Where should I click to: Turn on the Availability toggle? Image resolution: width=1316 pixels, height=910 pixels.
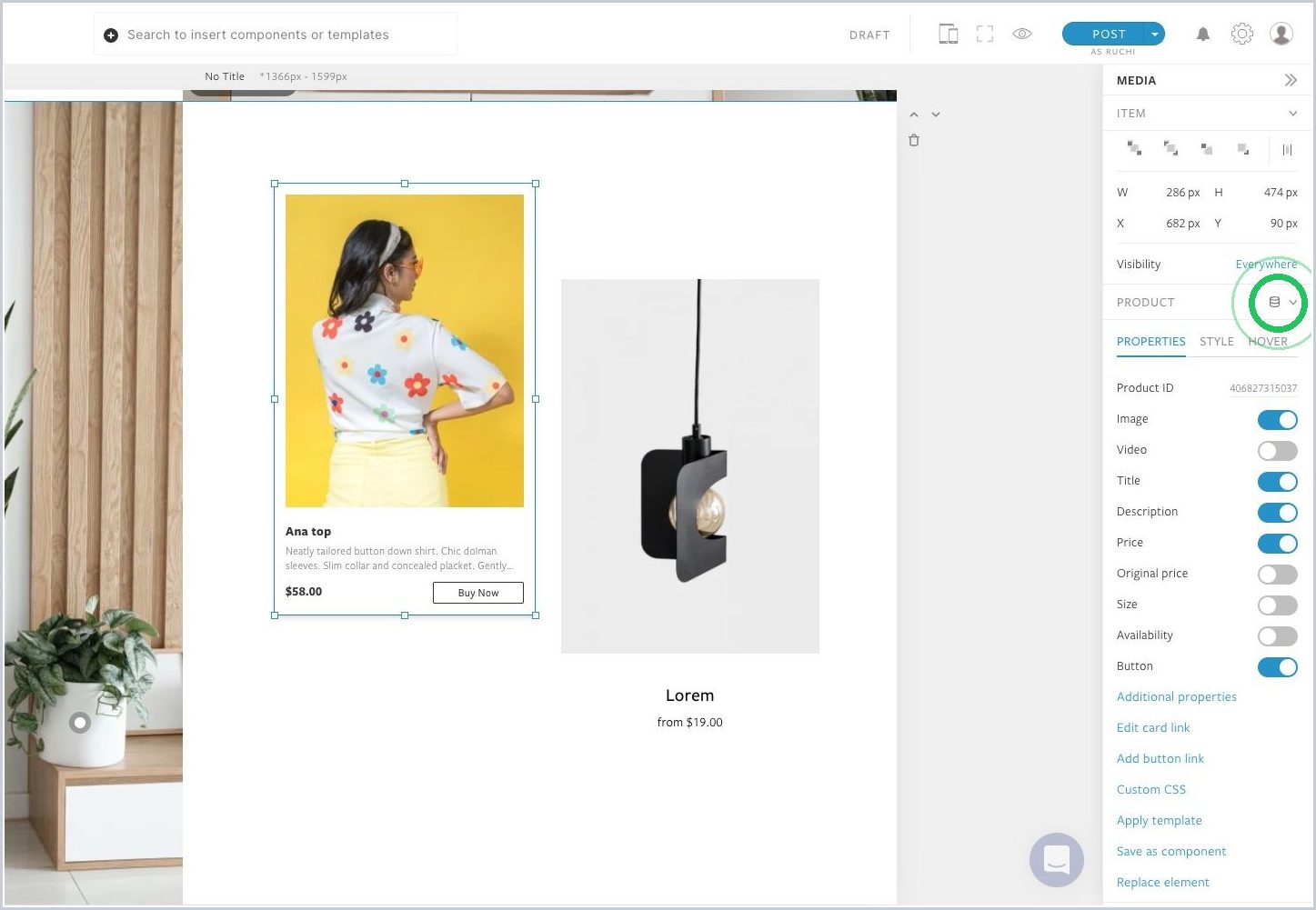(x=1278, y=635)
